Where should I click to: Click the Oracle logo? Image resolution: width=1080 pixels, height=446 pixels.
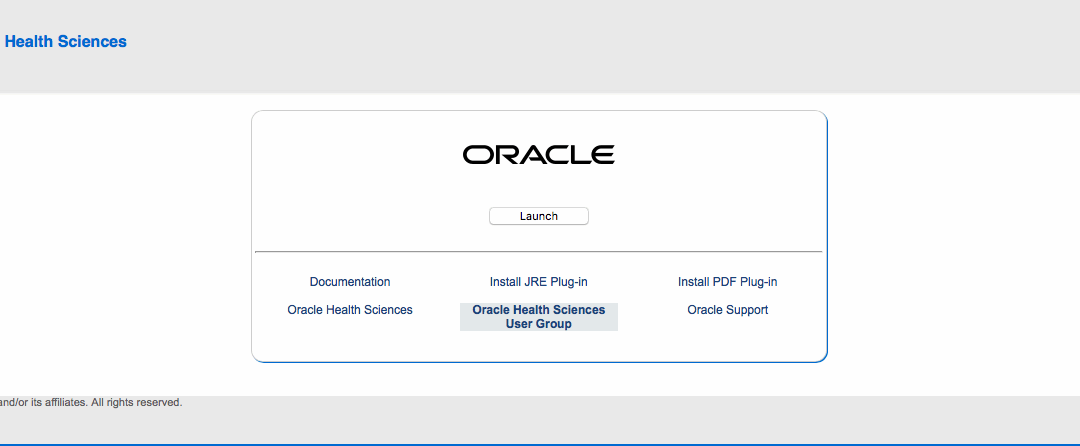pyautogui.click(x=539, y=155)
